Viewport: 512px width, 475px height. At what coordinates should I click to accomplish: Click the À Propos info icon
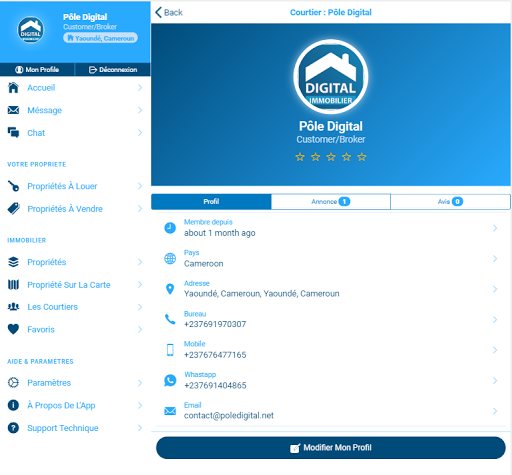(13, 405)
